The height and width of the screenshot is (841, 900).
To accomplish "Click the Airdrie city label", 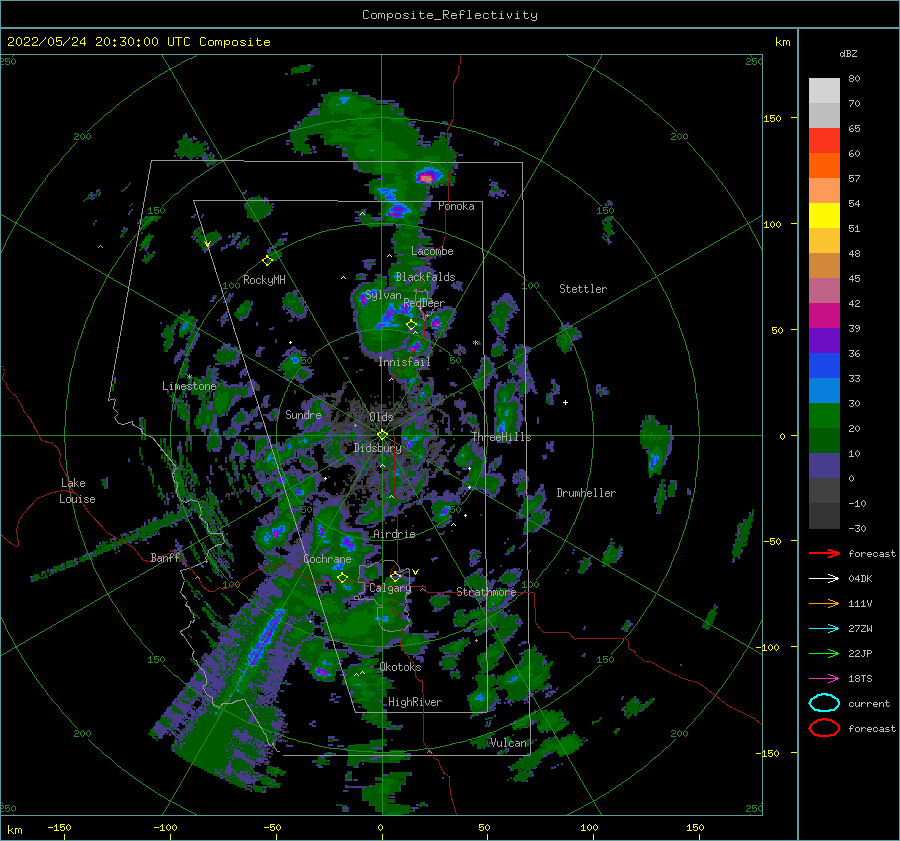I will pyautogui.click(x=394, y=534).
